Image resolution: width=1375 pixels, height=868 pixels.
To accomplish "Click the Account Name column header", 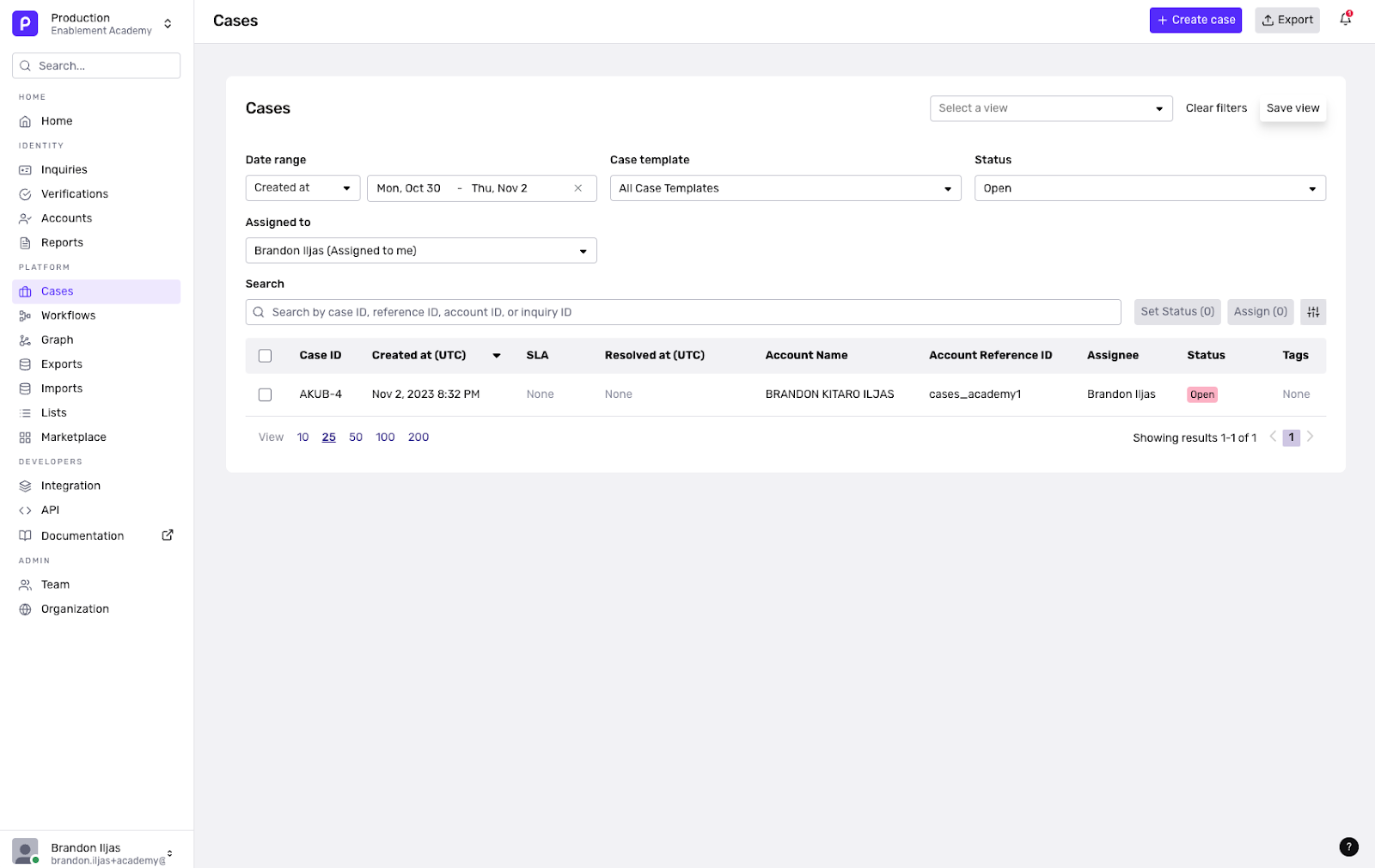I will pos(806,356).
